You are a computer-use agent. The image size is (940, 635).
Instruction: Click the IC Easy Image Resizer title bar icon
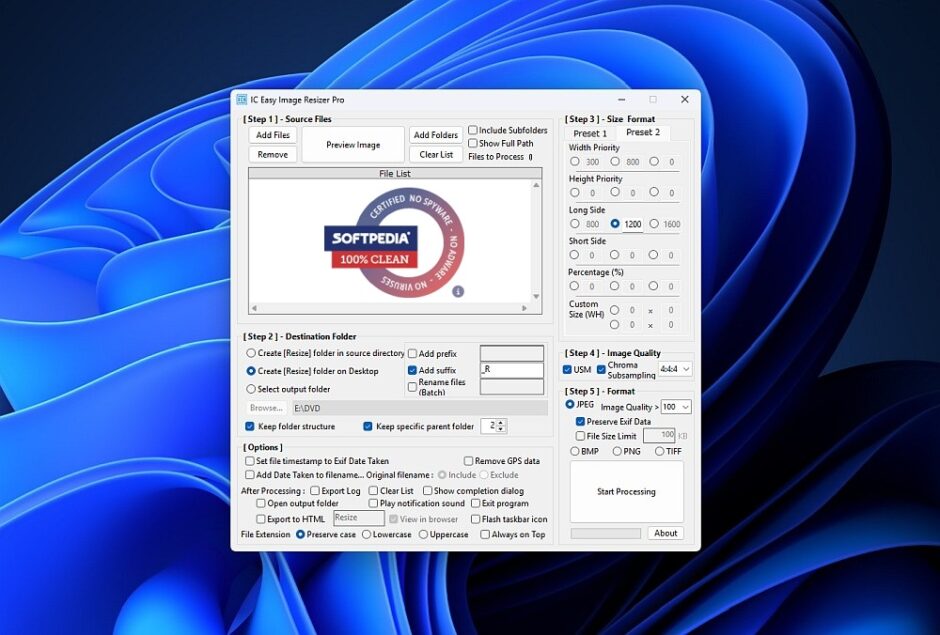coord(241,100)
